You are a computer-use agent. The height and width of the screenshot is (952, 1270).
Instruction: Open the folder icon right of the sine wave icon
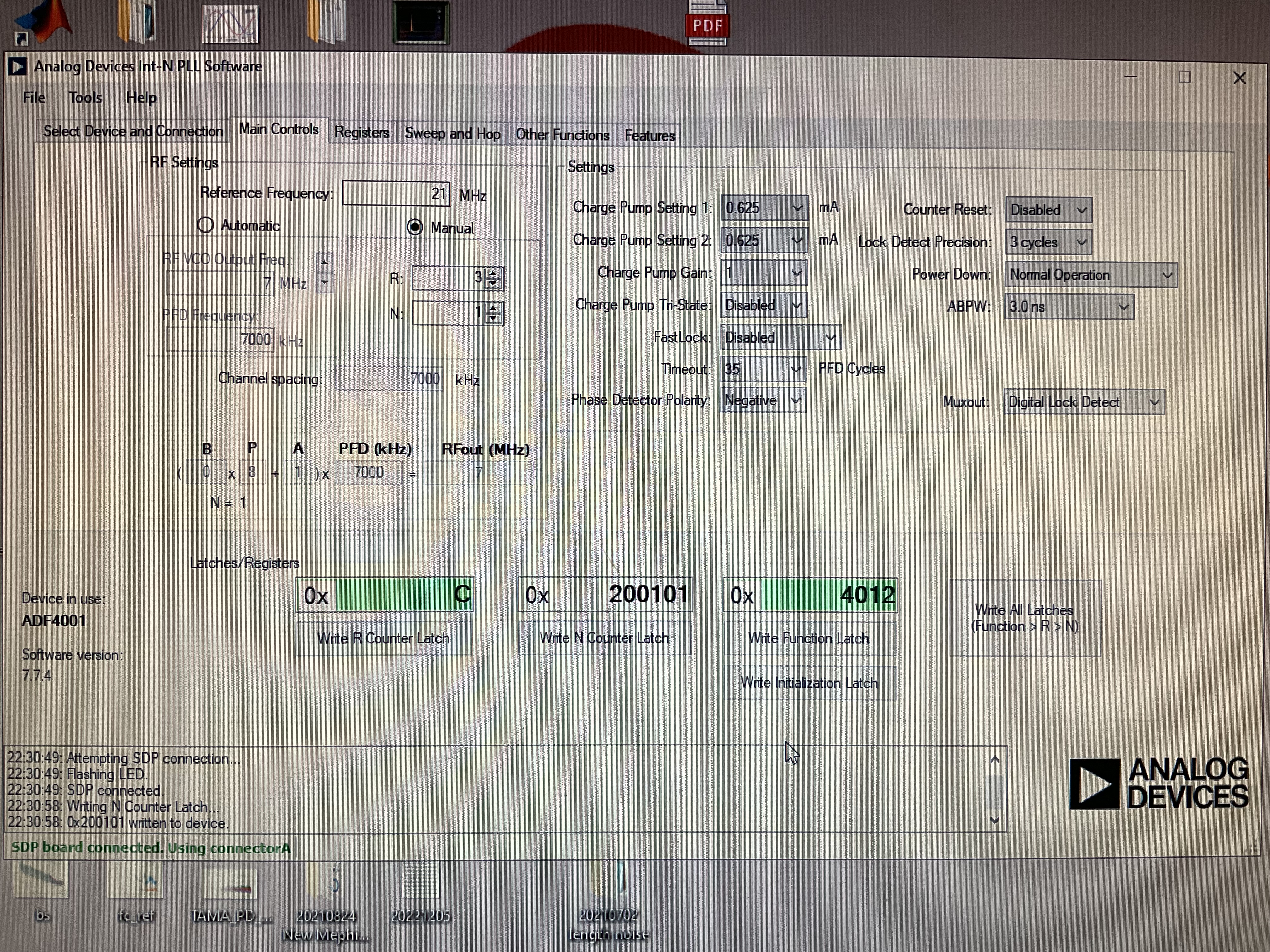click(x=326, y=22)
